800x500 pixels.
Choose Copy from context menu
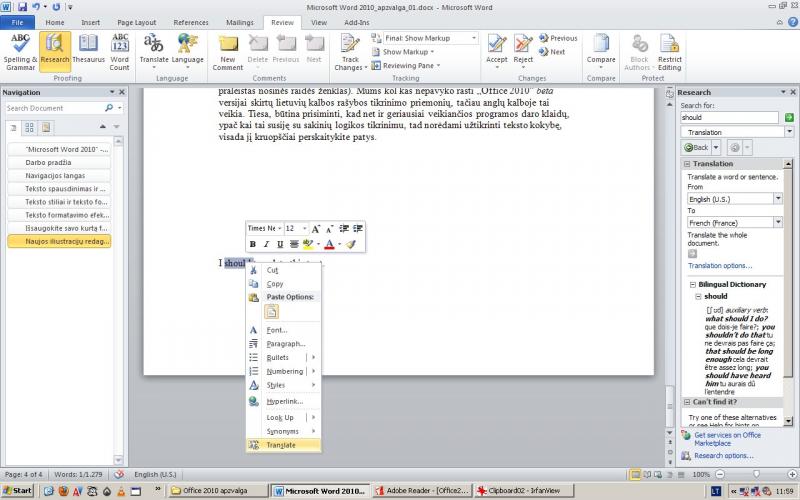[x=283, y=284]
